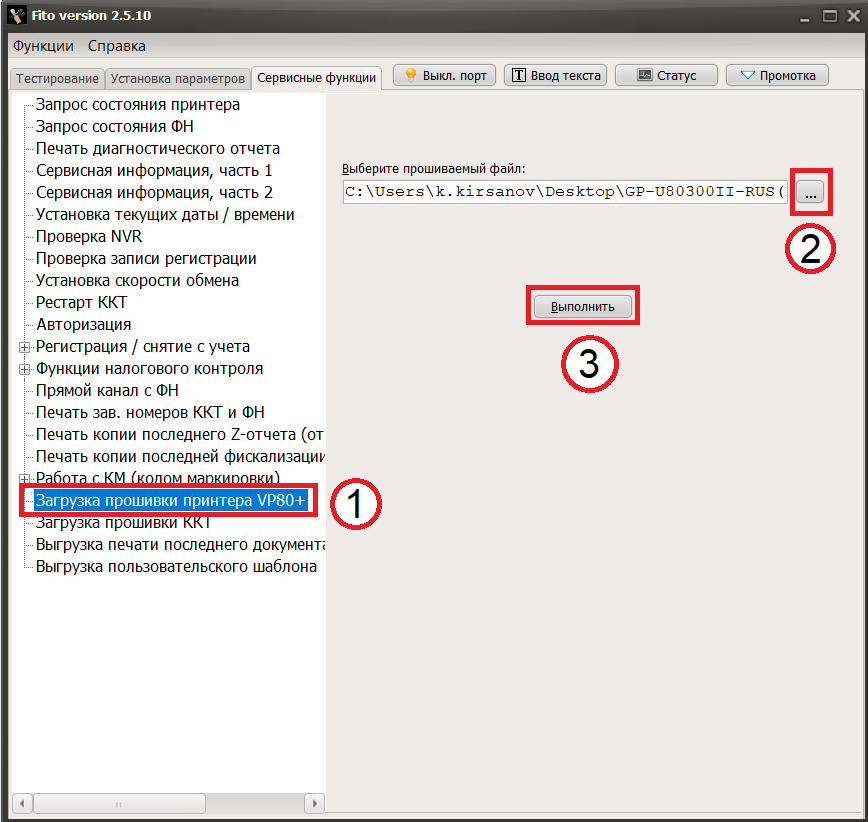
Task: Select Запрос состояния принтера in the tree
Action: click(136, 104)
